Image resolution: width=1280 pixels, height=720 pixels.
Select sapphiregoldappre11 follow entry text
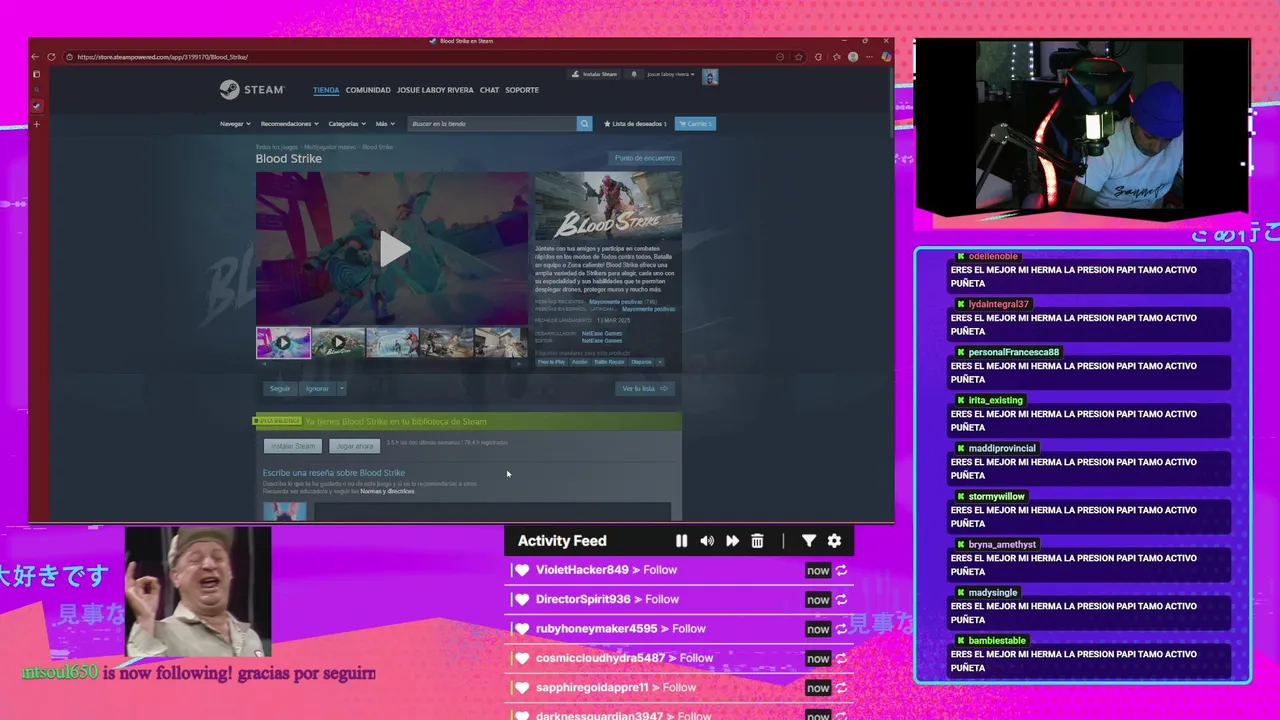(616, 687)
